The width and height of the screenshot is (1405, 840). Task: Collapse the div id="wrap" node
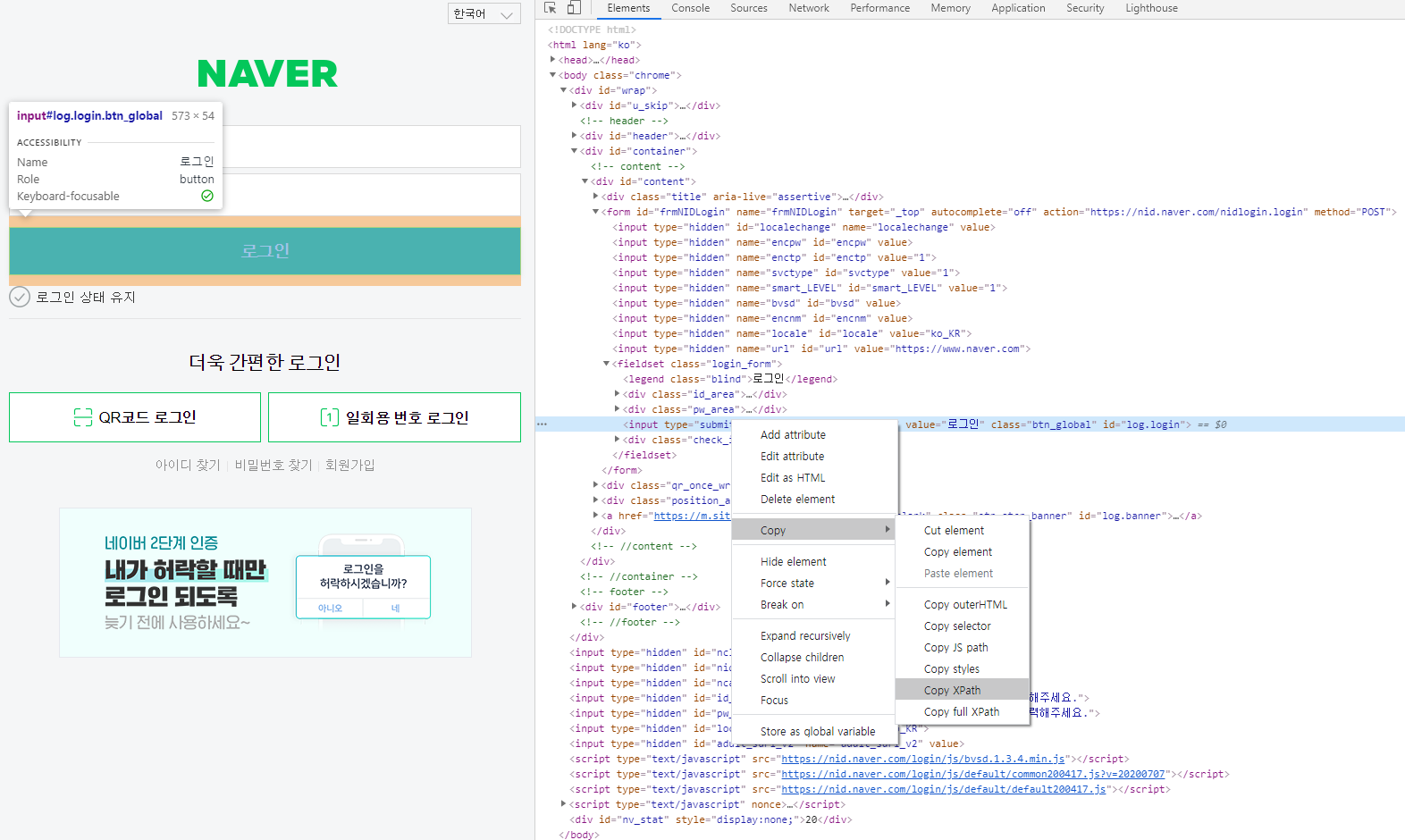[x=564, y=90]
